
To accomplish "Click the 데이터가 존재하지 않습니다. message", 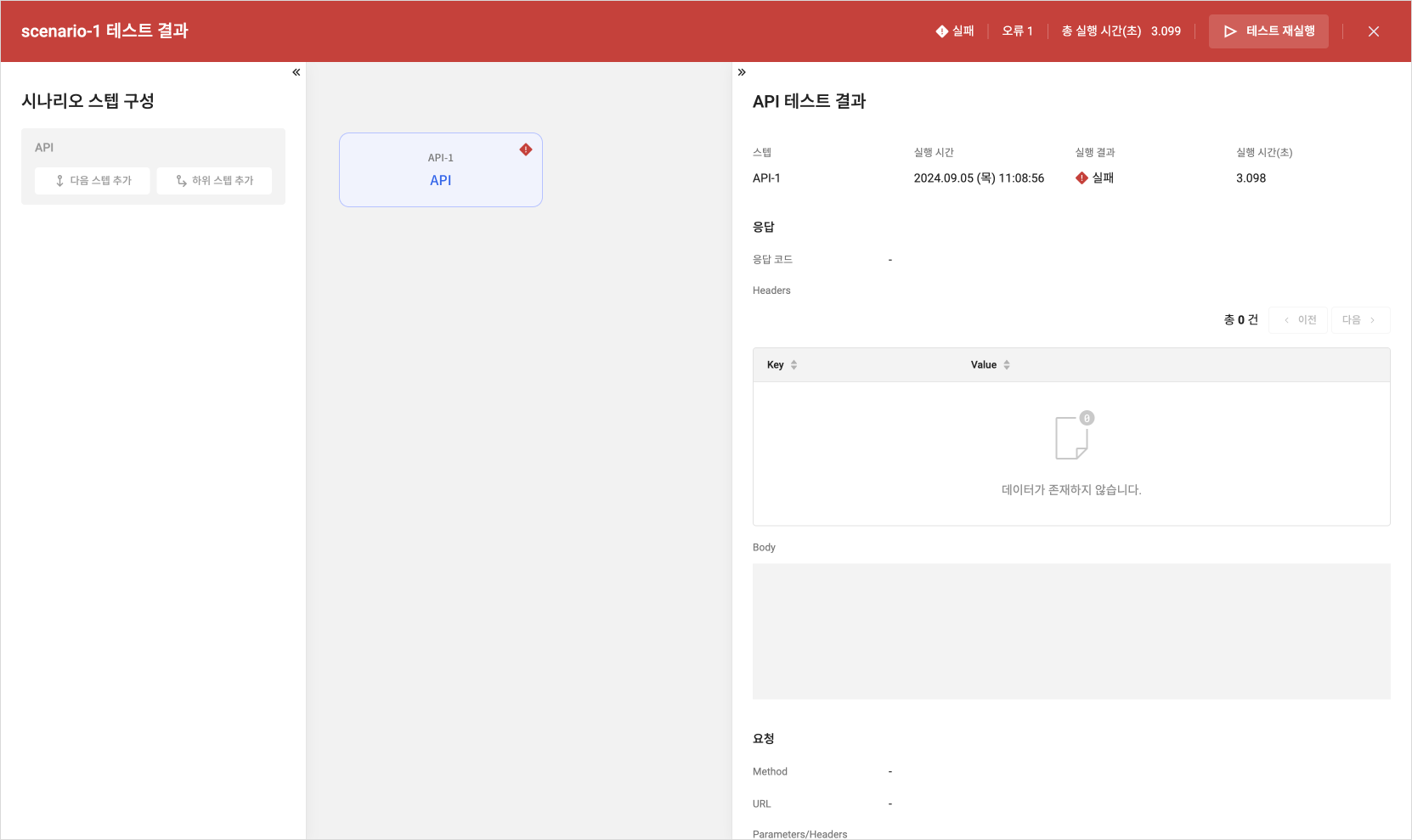I will pyautogui.click(x=1071, y=490).
